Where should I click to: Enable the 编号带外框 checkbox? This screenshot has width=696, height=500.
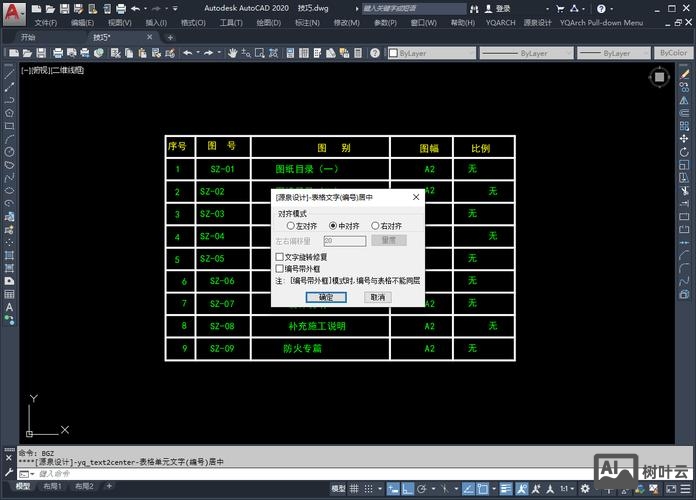[x=280, y=268]
